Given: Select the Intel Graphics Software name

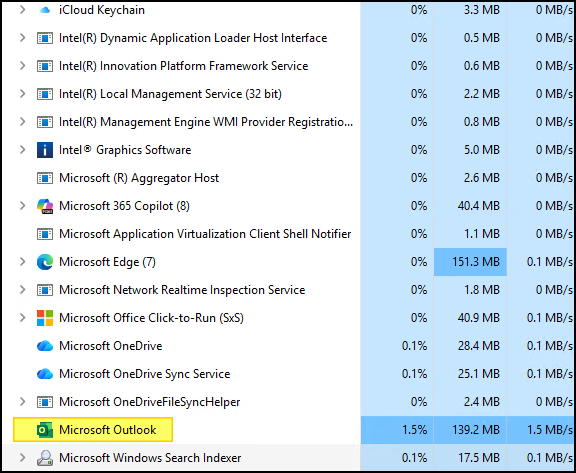Looking at the screenshot, I should tap(125, 150).
